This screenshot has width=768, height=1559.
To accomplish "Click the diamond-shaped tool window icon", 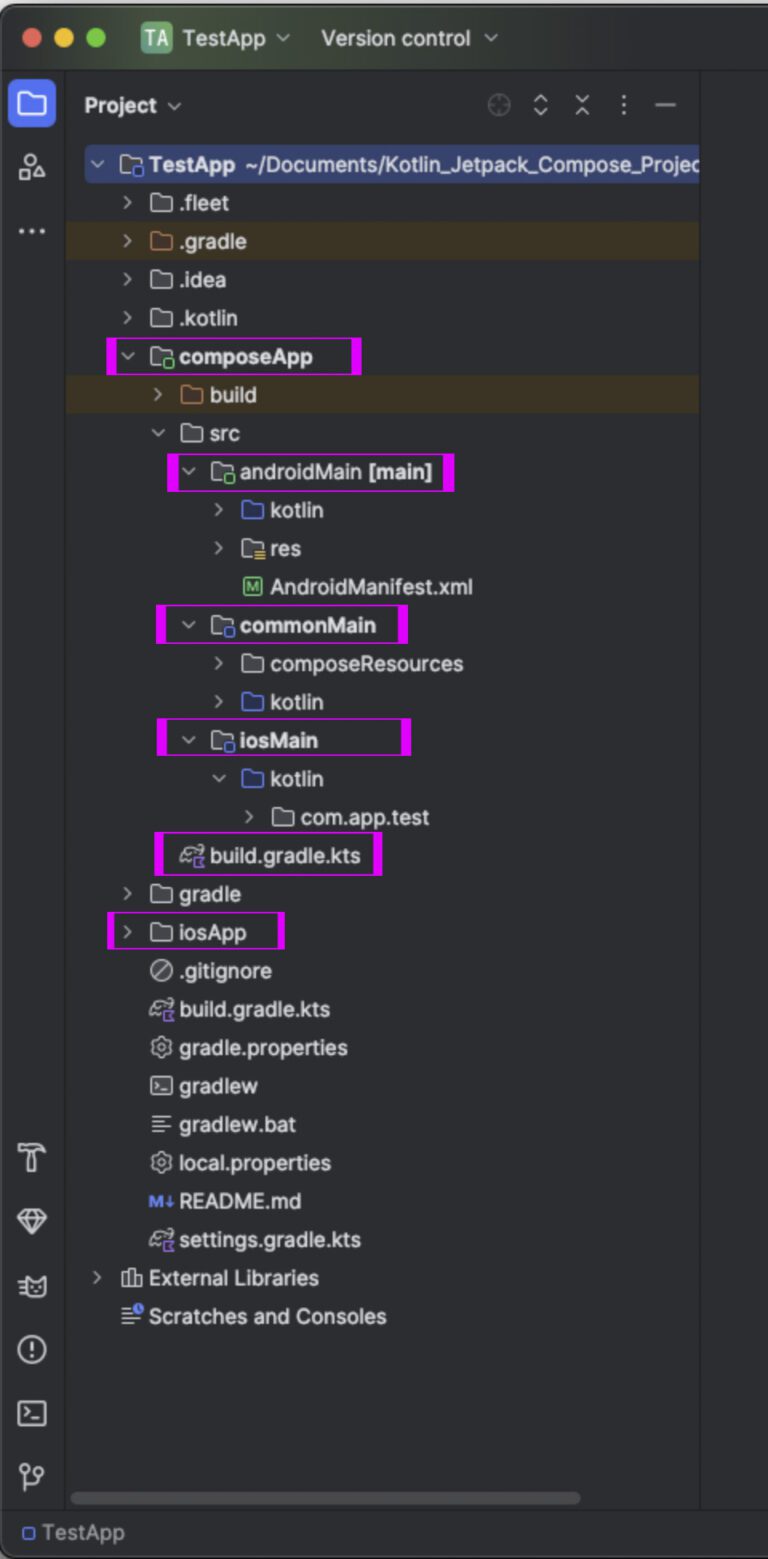I will click(x=32, y=1221).
